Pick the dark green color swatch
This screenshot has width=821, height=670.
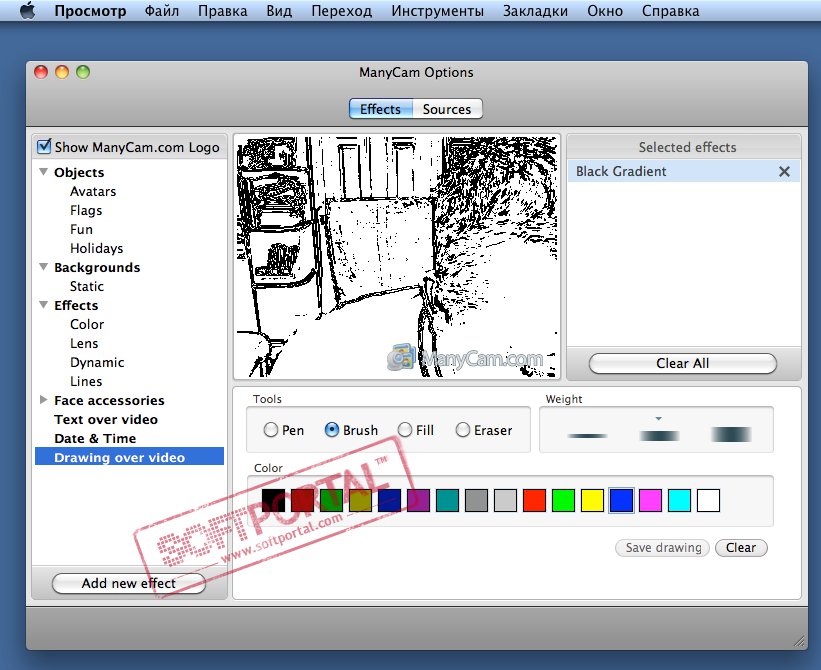[331, 500]
